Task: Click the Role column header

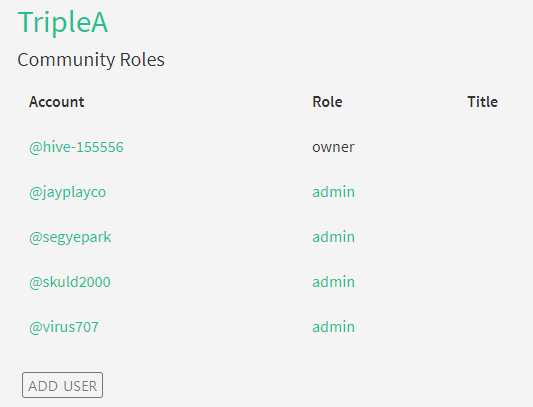Action: 327,102
